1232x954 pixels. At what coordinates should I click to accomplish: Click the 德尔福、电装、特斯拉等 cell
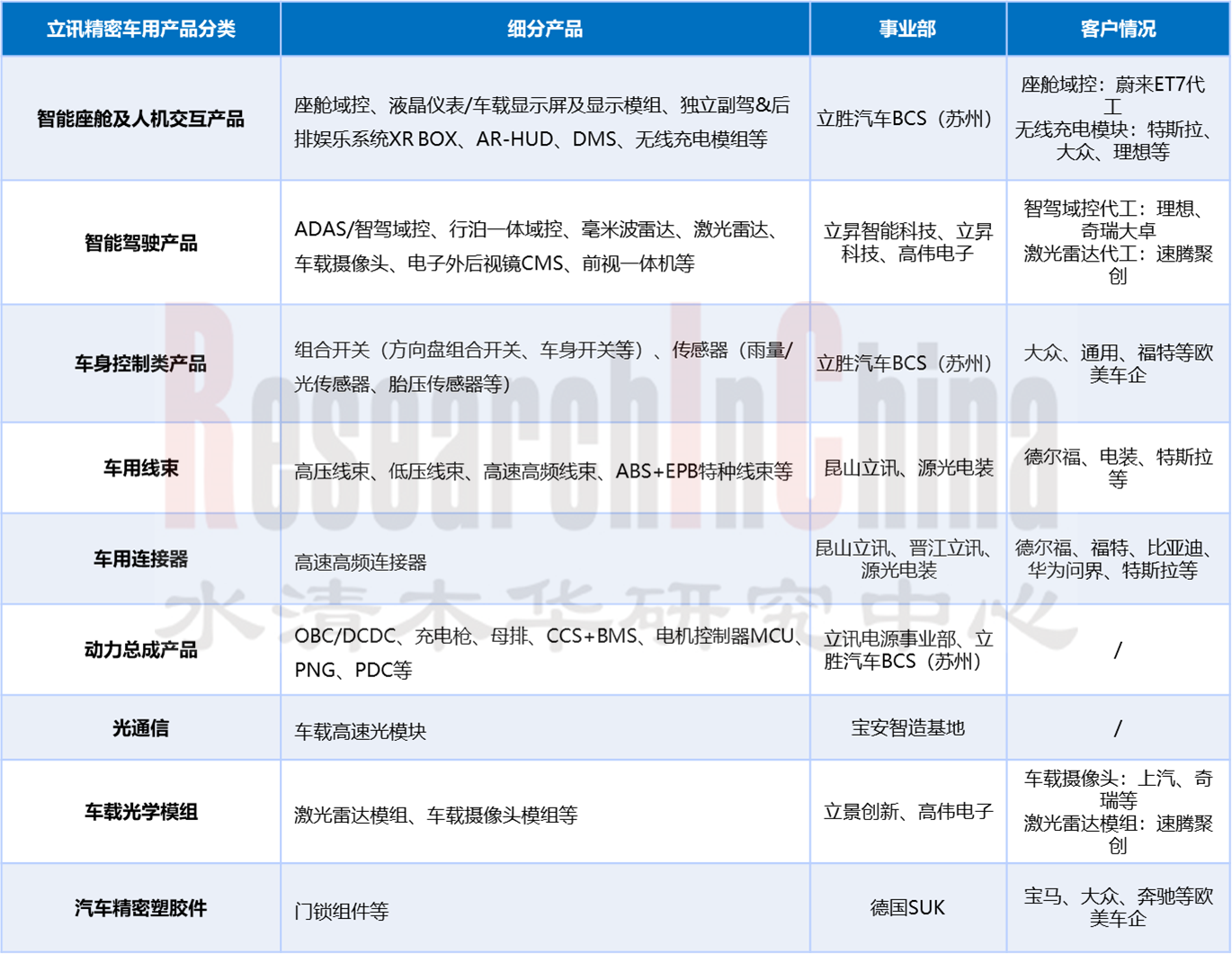coord(1118,468)
